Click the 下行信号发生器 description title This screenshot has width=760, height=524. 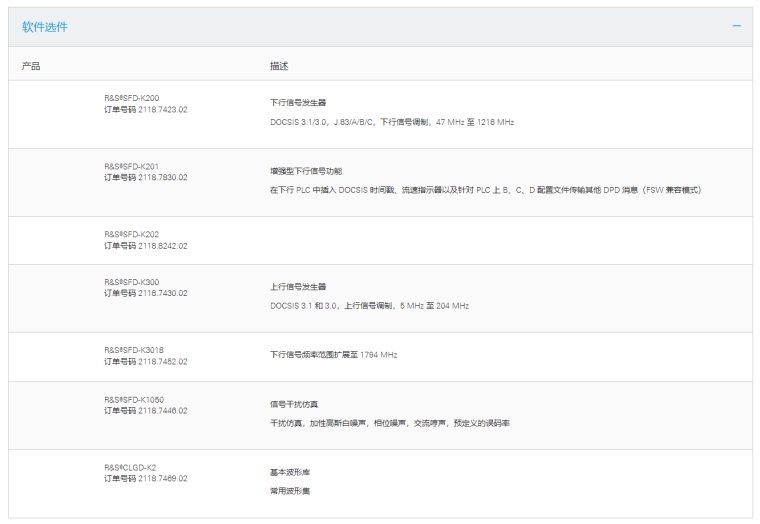[298, 102]
